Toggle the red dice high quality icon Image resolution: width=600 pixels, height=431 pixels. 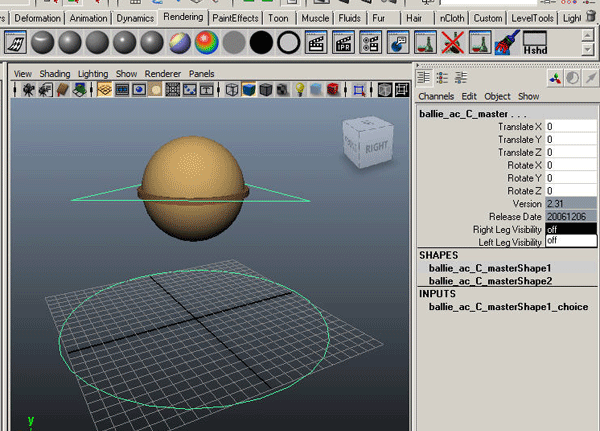coord(333,90)
